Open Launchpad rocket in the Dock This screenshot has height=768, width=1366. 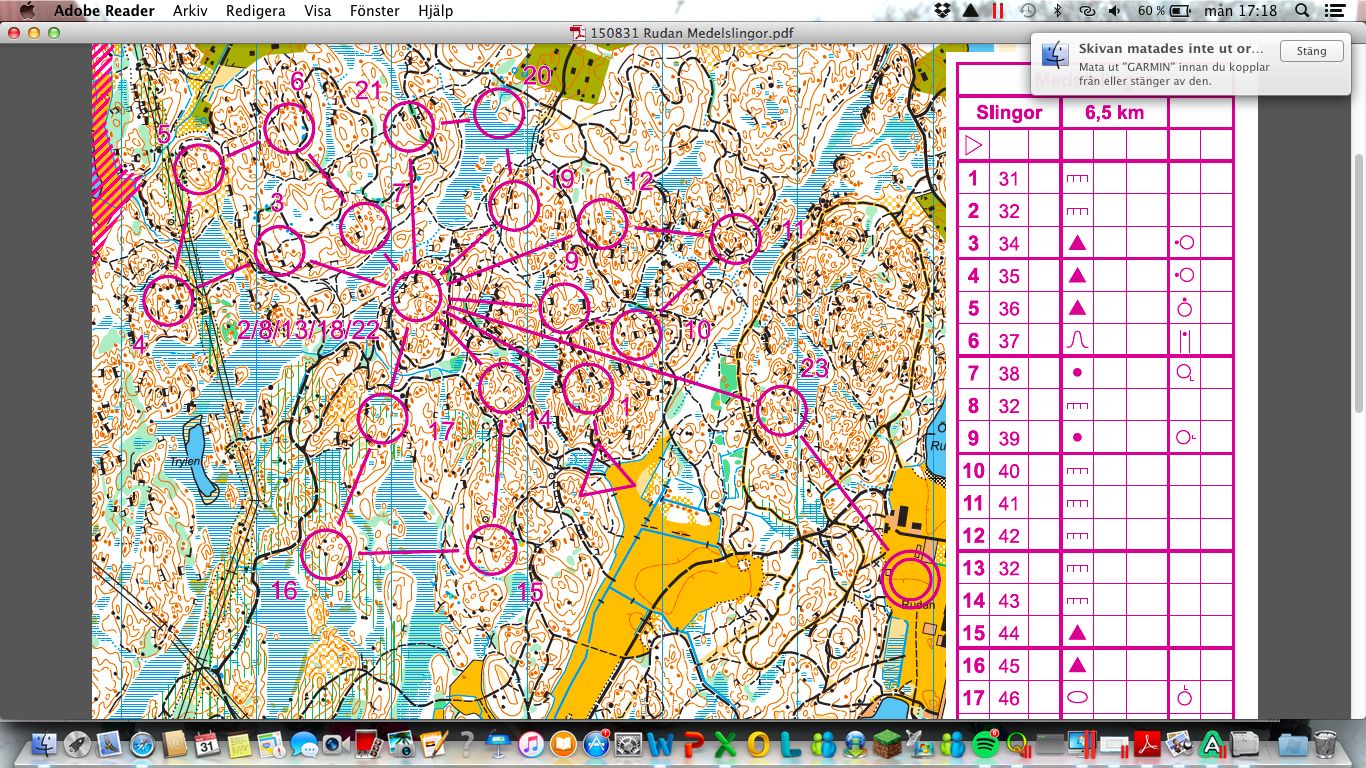click(77, 745)
